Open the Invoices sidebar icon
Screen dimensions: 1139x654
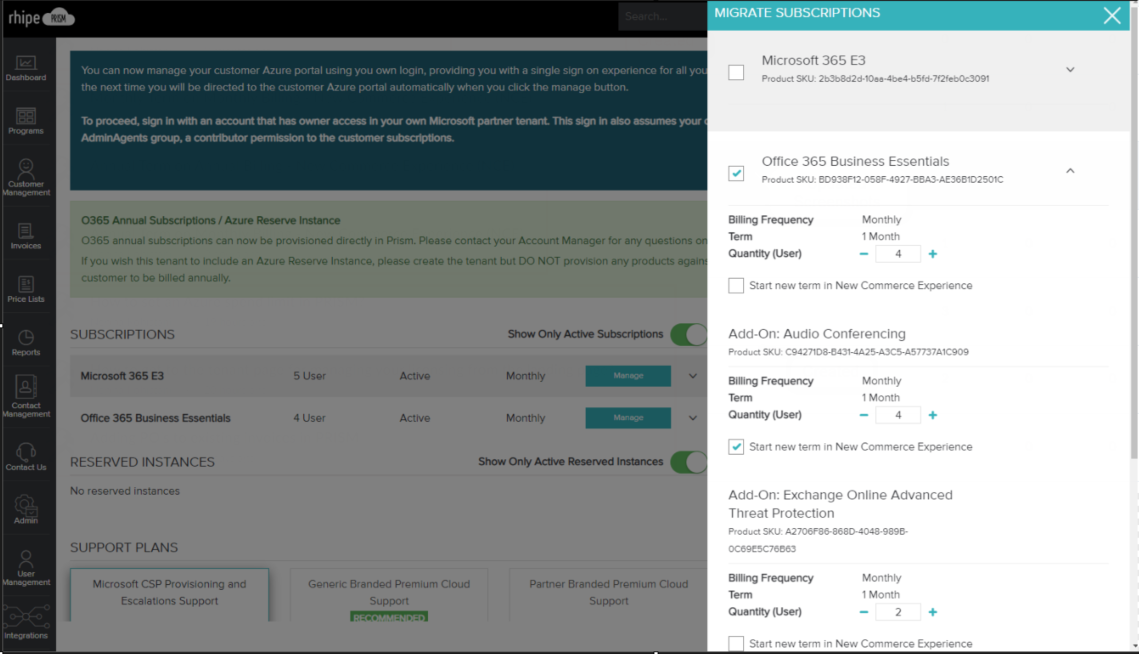(x=26, y=236)
